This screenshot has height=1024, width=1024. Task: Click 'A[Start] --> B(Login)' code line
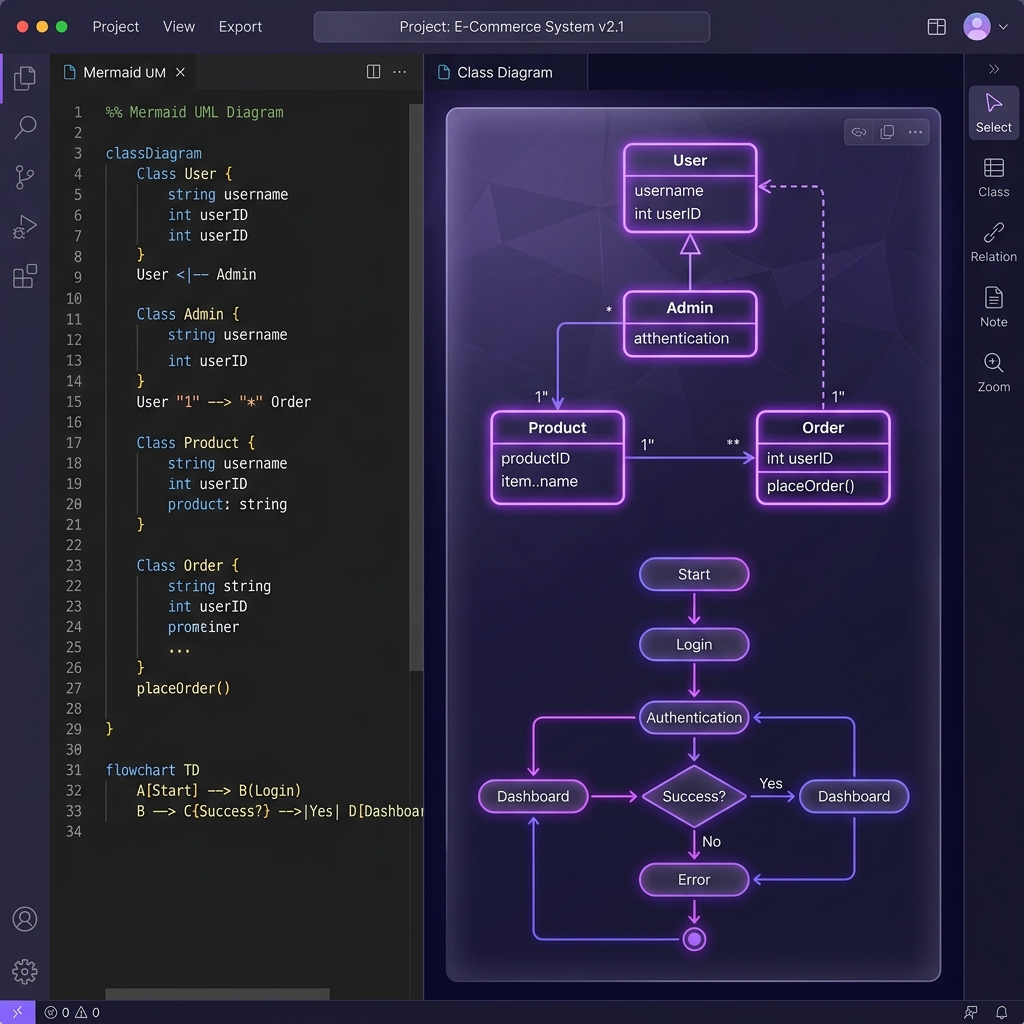tap(218, 791)
